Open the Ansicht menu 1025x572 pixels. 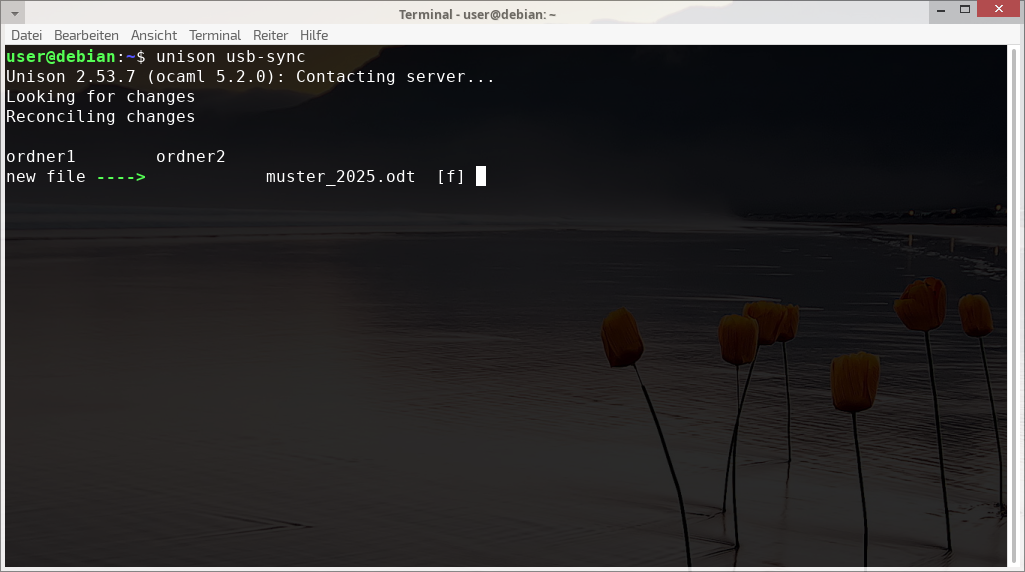click(154, 35)
